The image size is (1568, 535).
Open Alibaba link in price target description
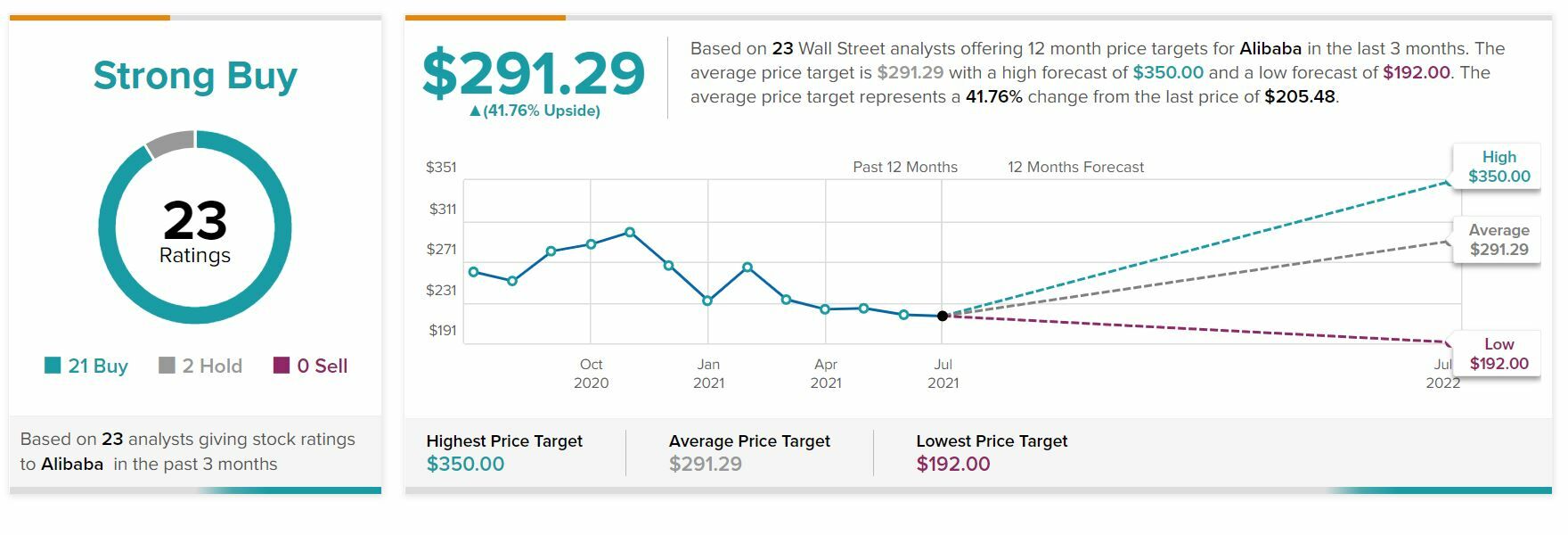(1270, 48)
